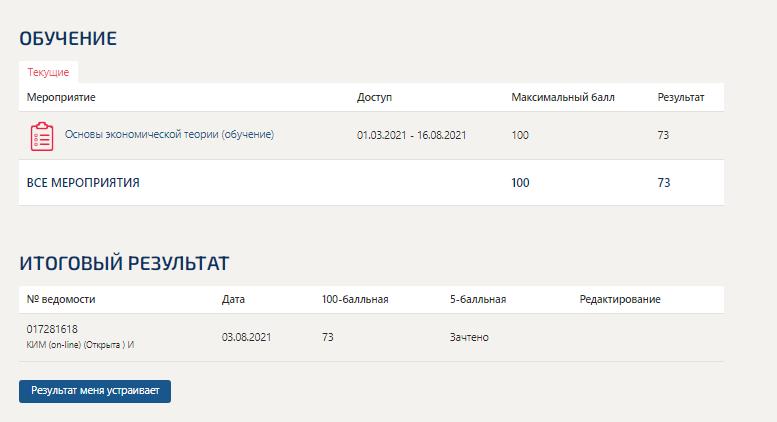The height and width of the screenshot is (422, 777).
Task: Click the № ведомости column header
Action: click(61, 299)
